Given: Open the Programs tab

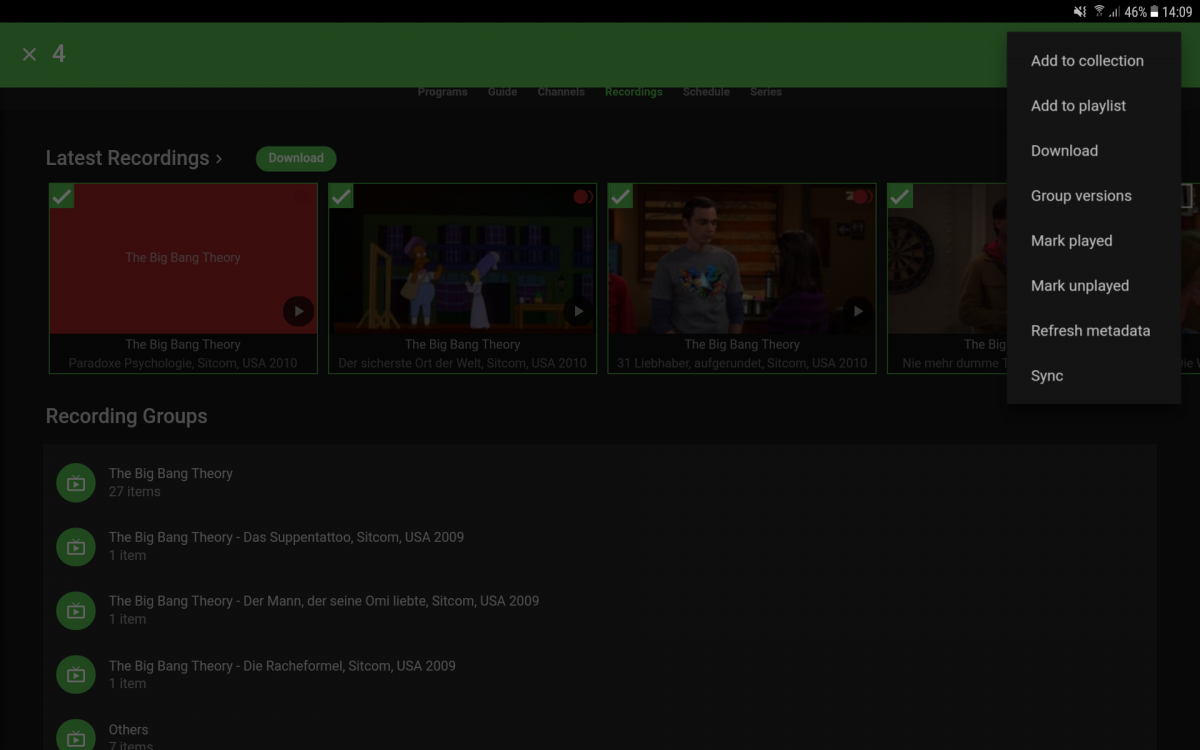Looking at the screenshot, I should tap(442, 92).
